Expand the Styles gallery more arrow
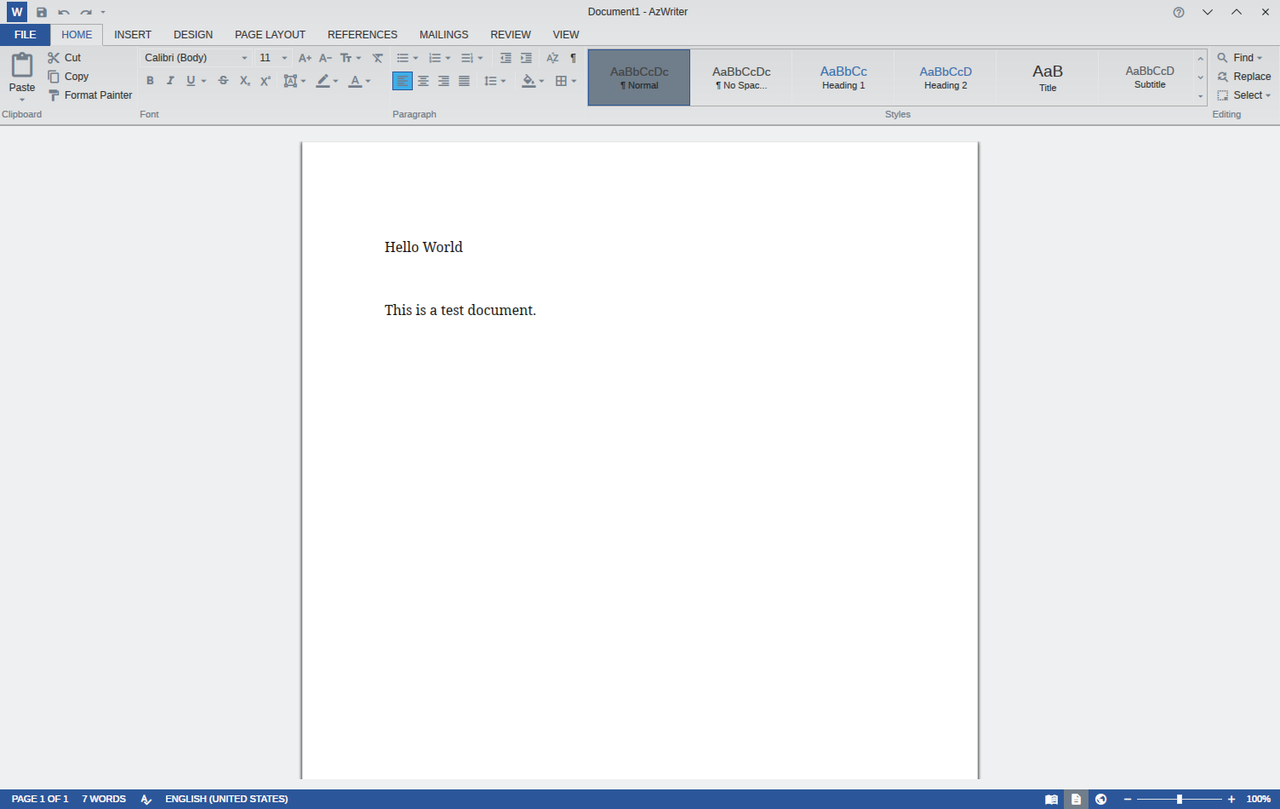 point(1201,96)
